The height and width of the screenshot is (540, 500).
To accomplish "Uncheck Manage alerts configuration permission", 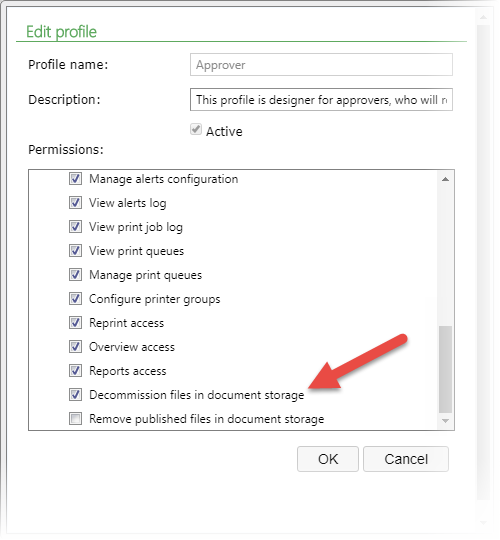I will click(x=75, y=179).
